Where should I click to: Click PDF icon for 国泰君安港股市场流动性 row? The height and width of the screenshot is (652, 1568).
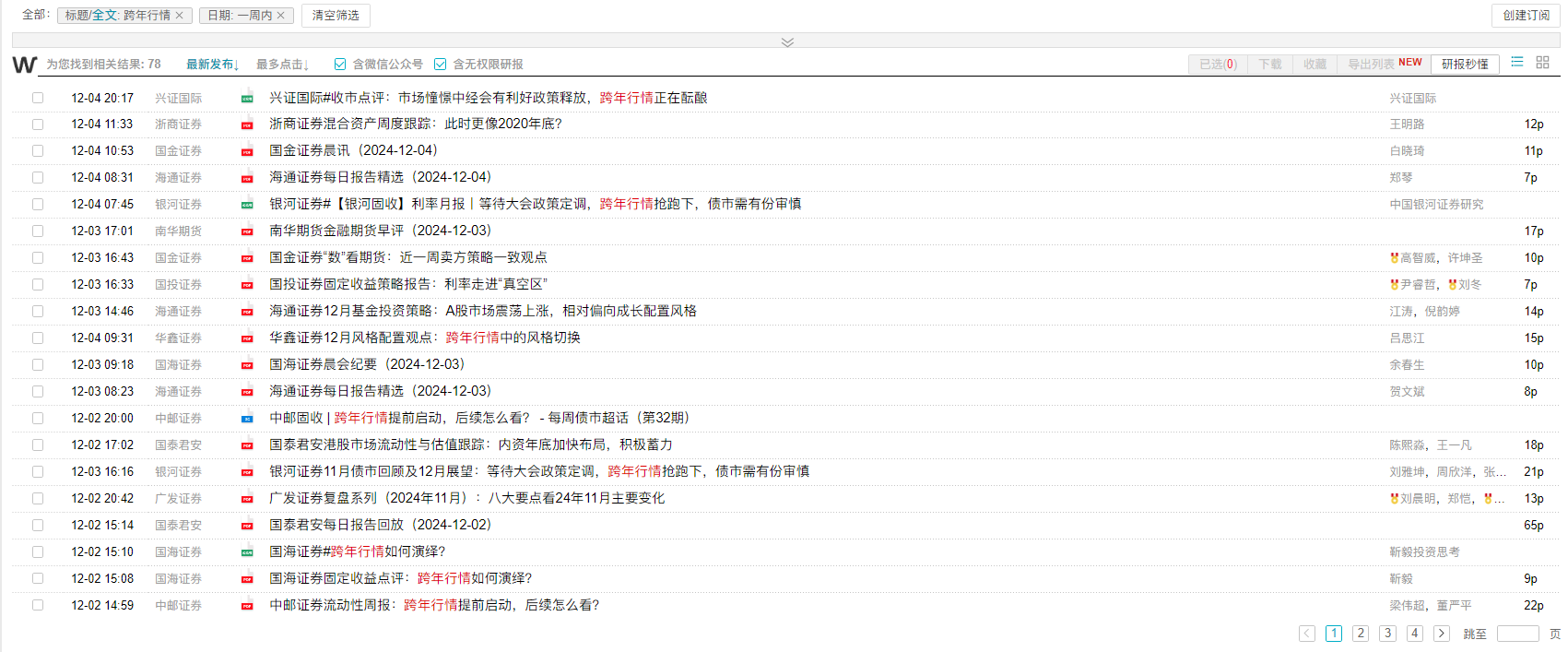tap(247, 445)
